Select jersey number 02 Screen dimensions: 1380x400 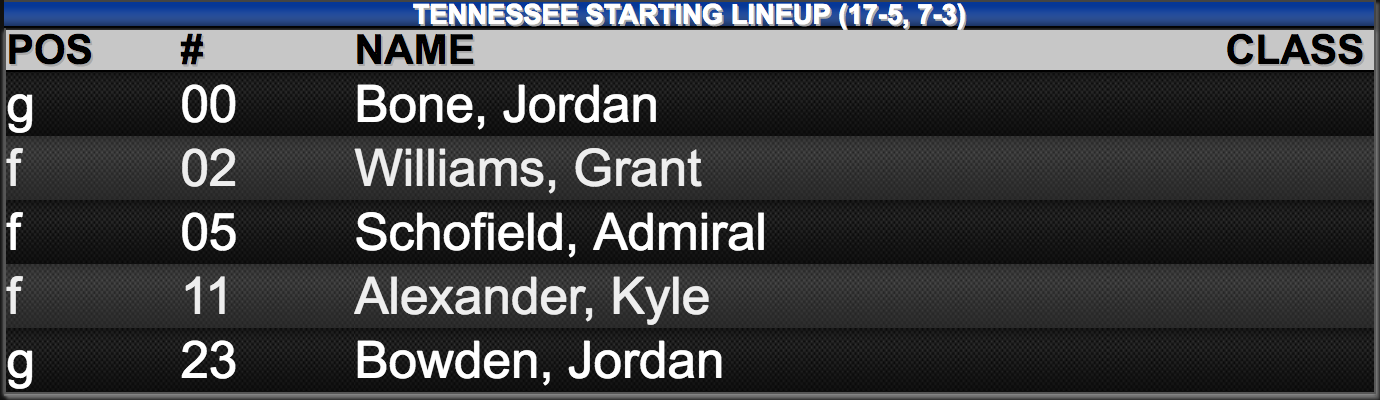(208, 169)
